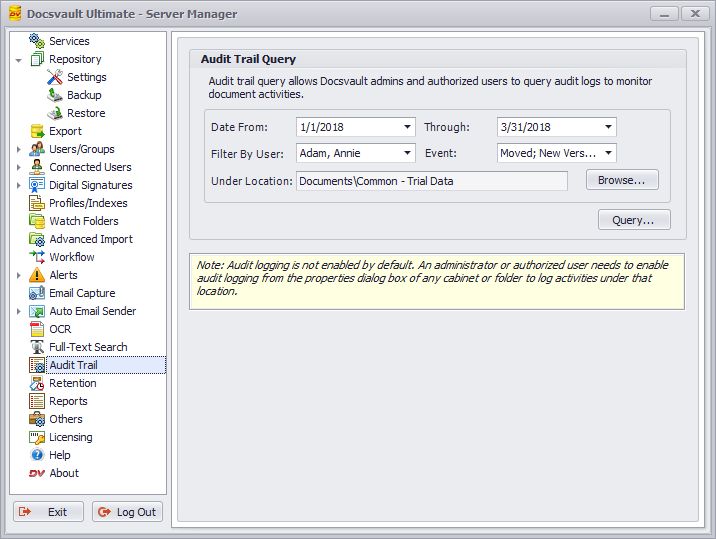Click the Settings tools icon
The image size is (716, 539).
click(x=55, y=77)
